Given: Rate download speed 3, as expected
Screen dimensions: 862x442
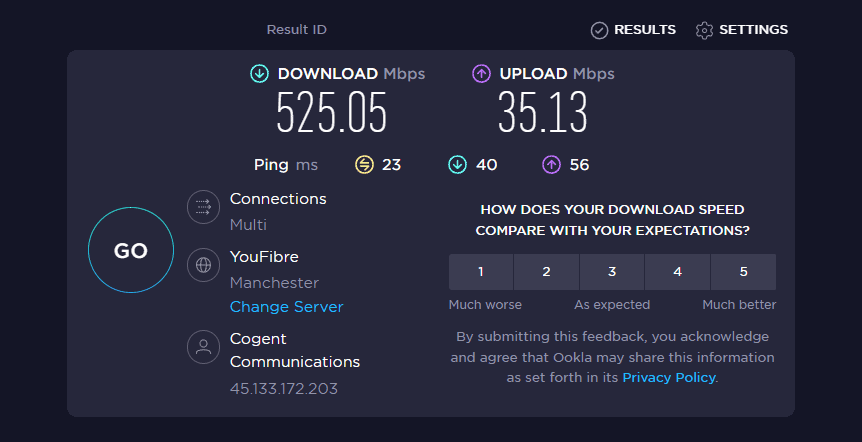Looking at the screenshot, I should [x=612, y=272].
